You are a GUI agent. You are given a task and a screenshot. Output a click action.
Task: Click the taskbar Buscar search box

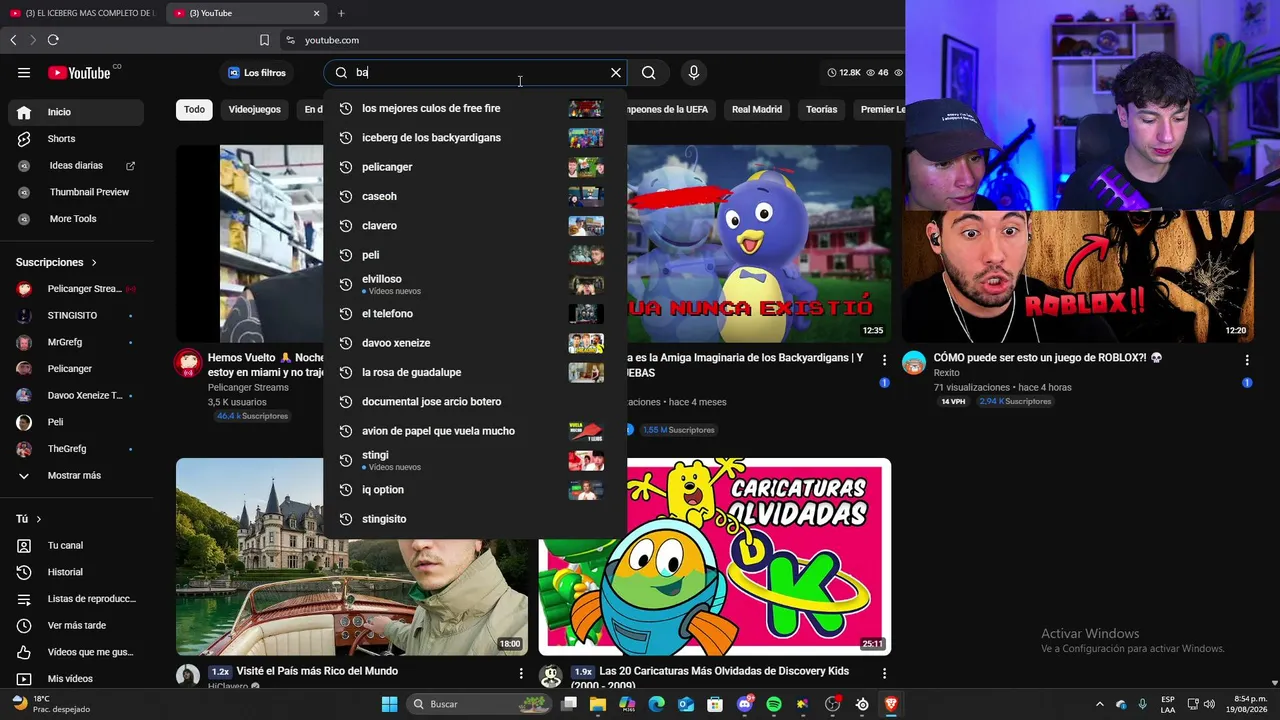(x=479, y=704)
